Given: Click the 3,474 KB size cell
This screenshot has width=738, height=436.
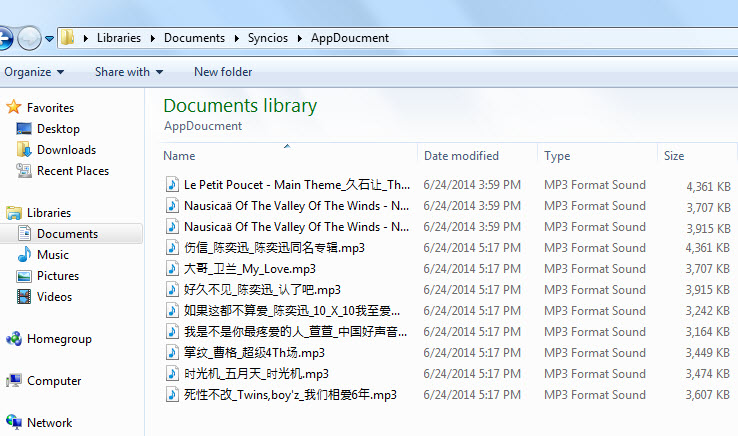Looking at the screenshot, I should click(x=708, y=374).
